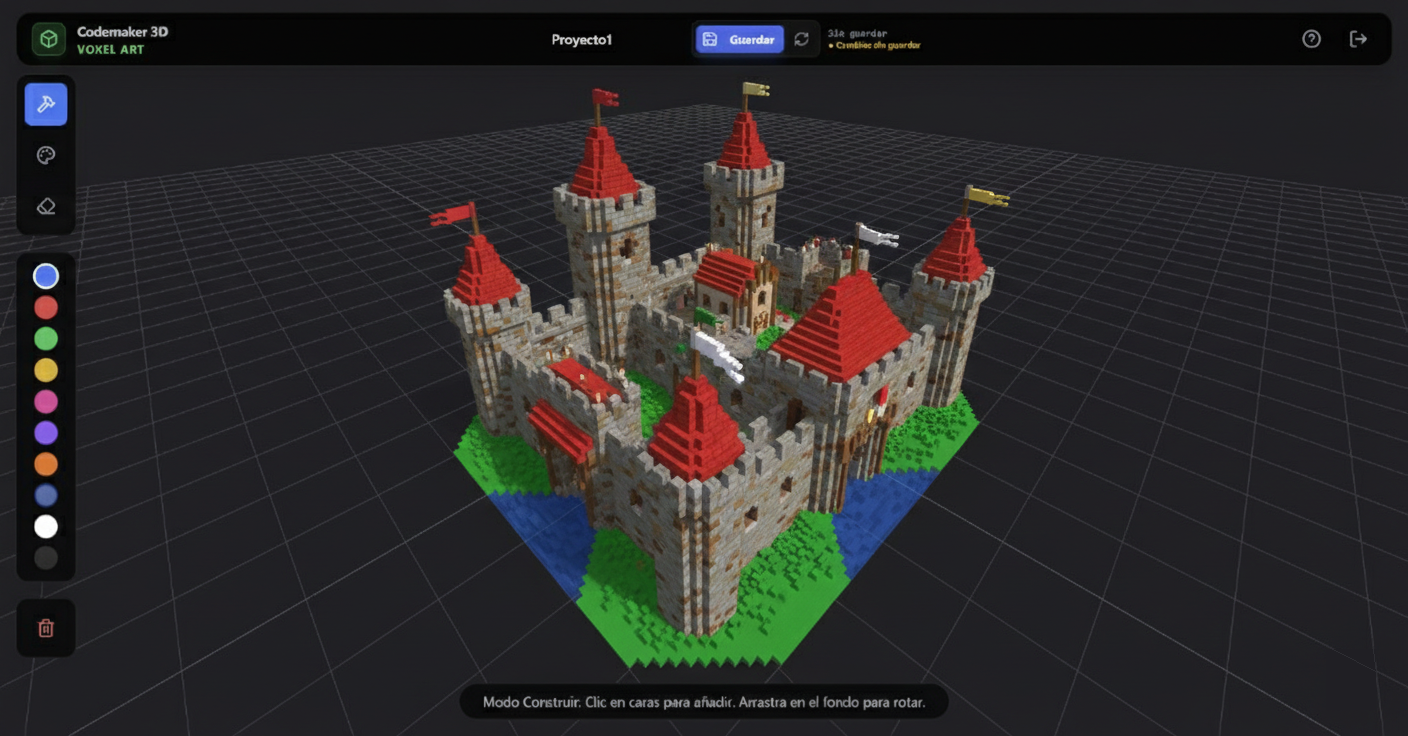Select the hammer build tool
Screen dimensions: 1408x736
[x=46, y=103]
